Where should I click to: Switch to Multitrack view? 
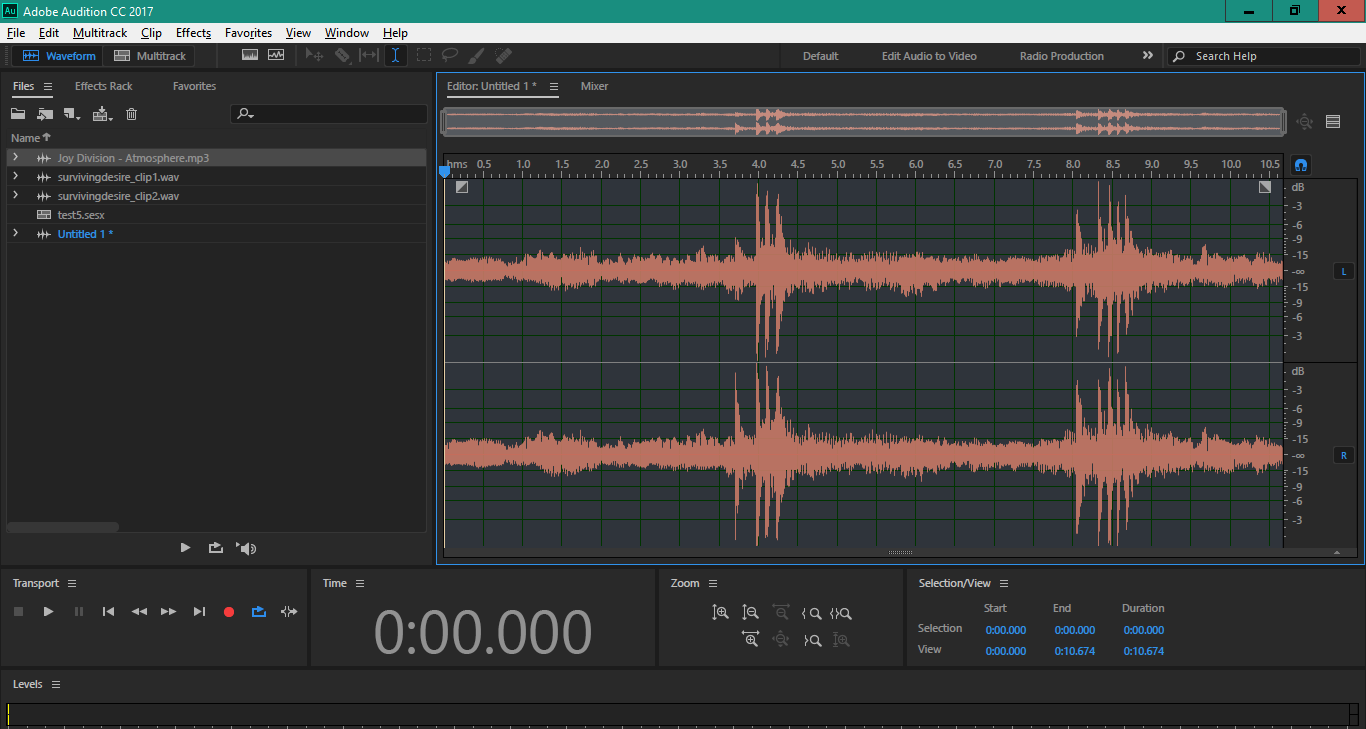[150, 56]
